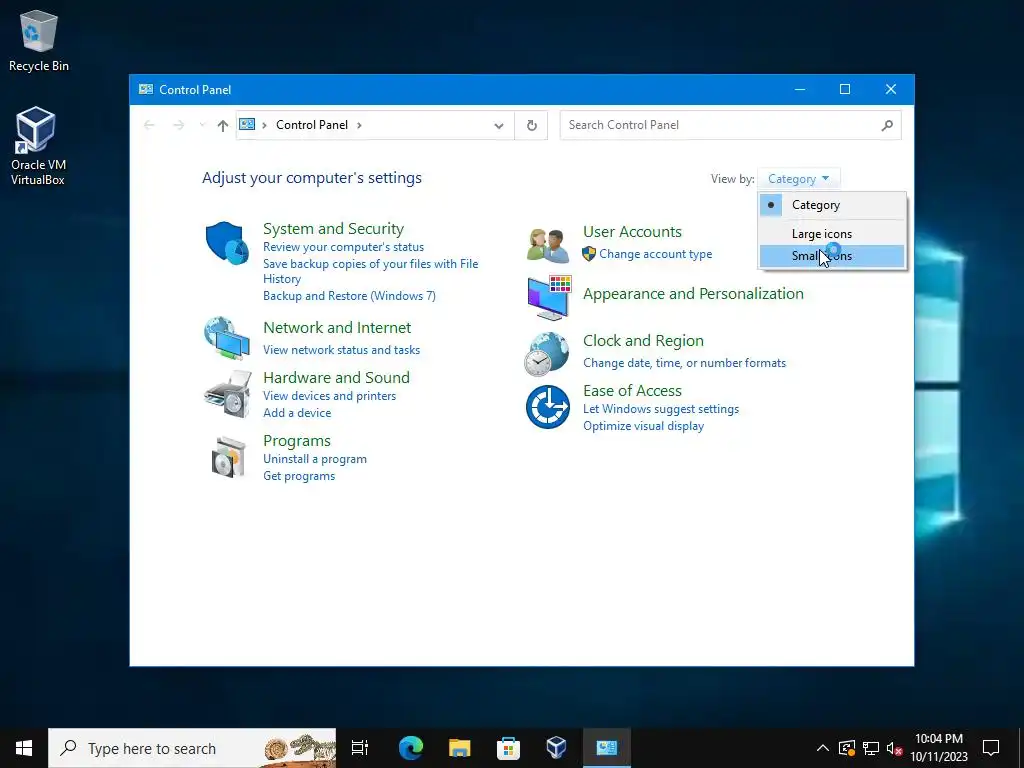Open the Programs category heading
The width and height of the screenshot is (1024, 768).
pos(296,441)
